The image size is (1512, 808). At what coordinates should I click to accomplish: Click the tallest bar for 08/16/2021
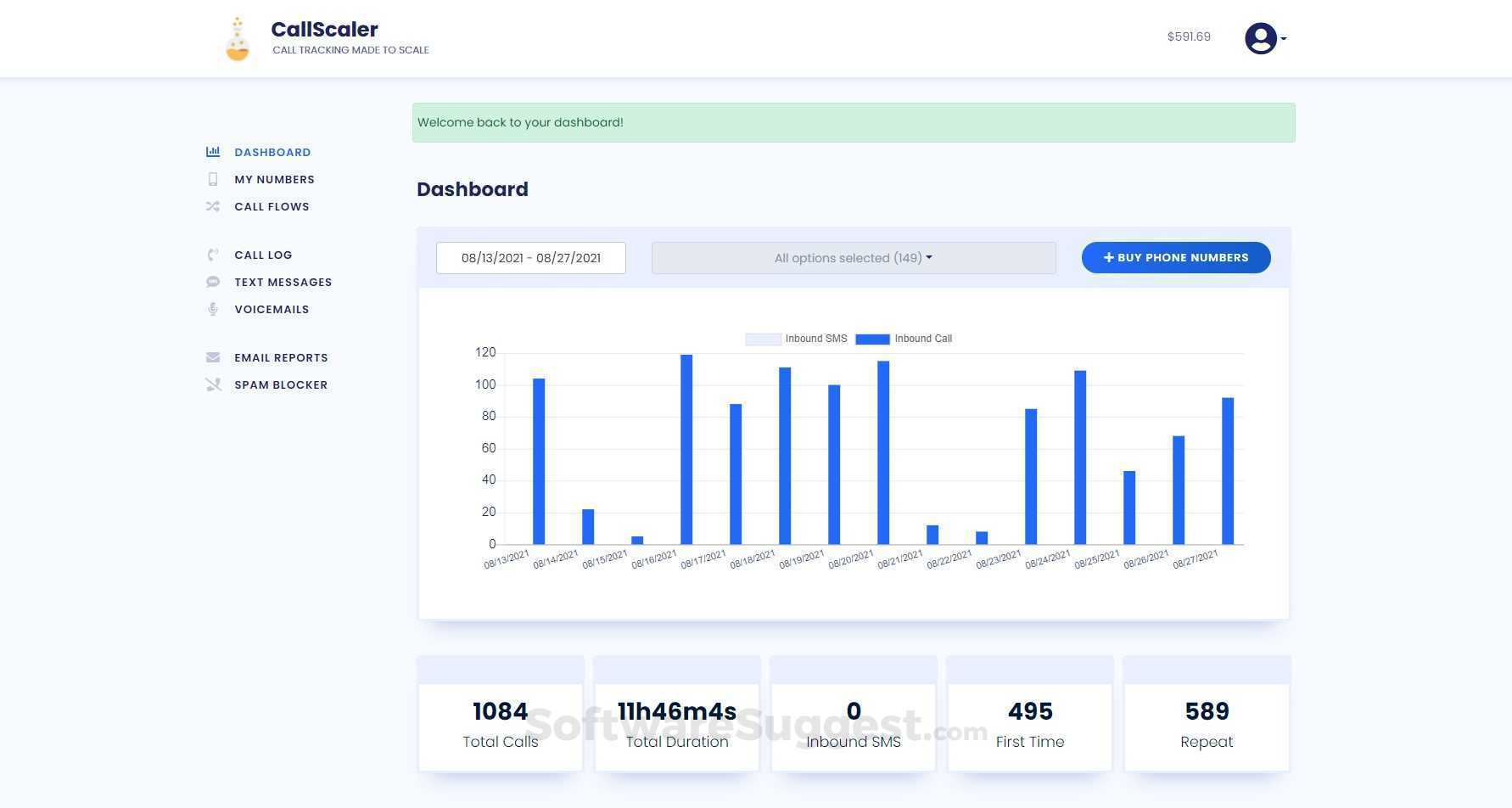(x=685, y=450)
